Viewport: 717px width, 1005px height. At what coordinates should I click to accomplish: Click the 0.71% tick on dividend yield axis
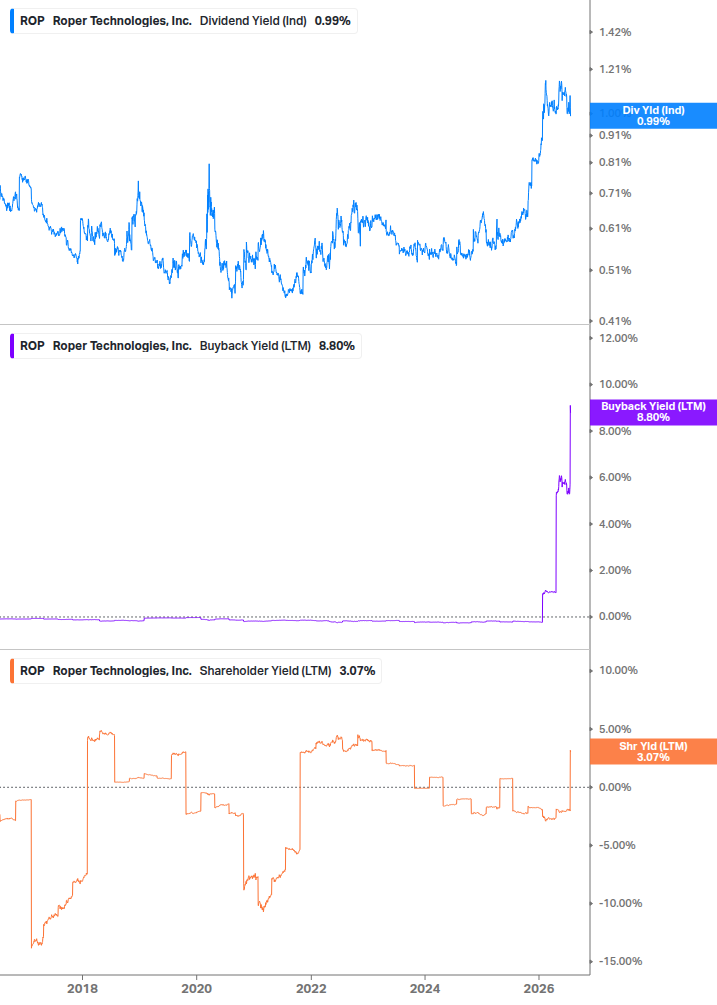615,193
